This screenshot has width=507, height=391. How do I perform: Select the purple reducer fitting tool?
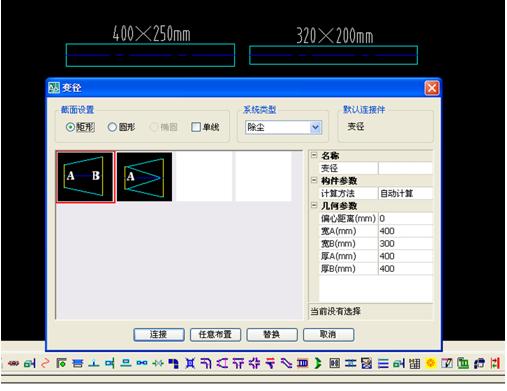[222, 363]
